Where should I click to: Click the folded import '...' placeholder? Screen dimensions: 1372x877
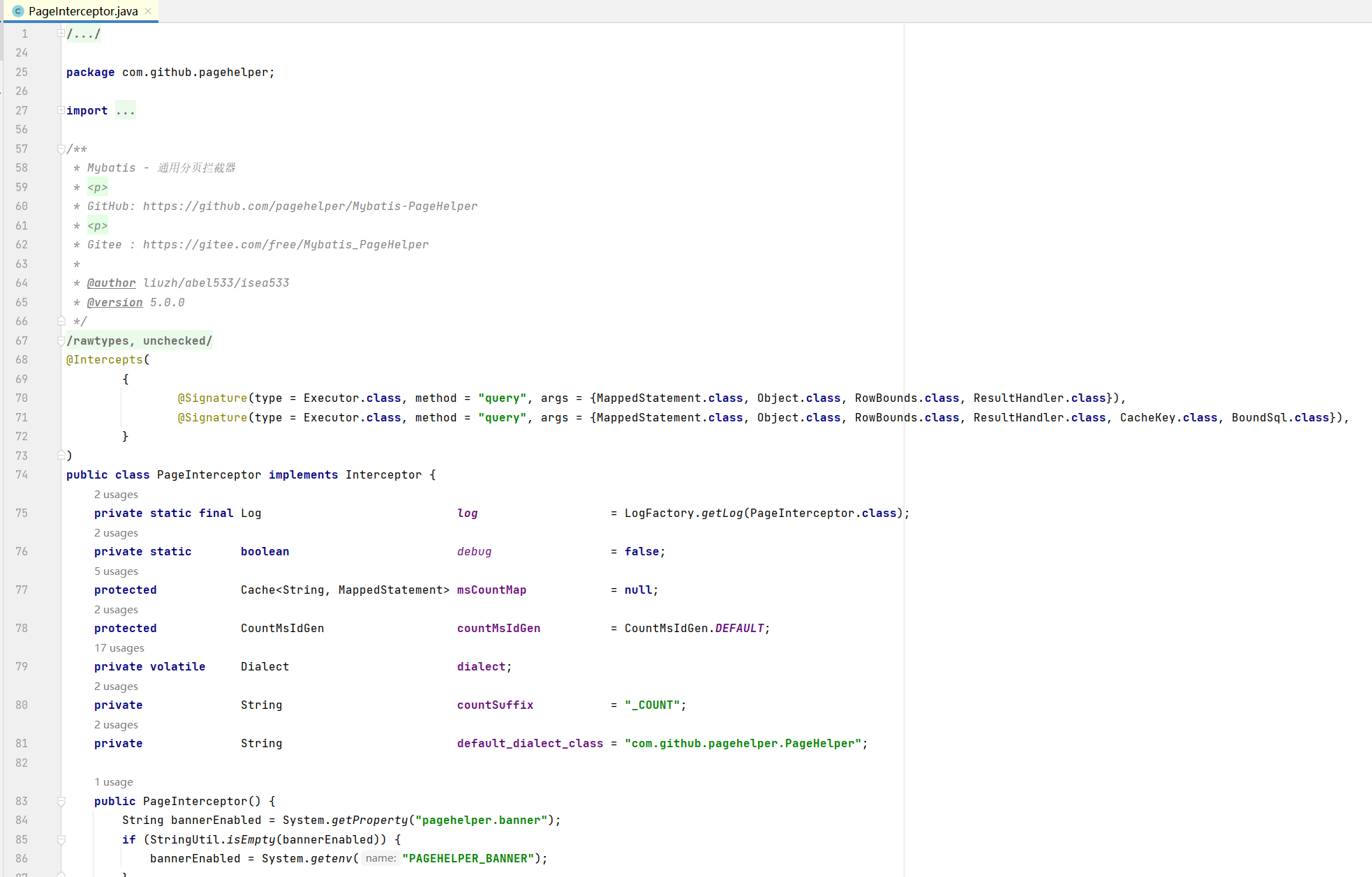point(126,110)
